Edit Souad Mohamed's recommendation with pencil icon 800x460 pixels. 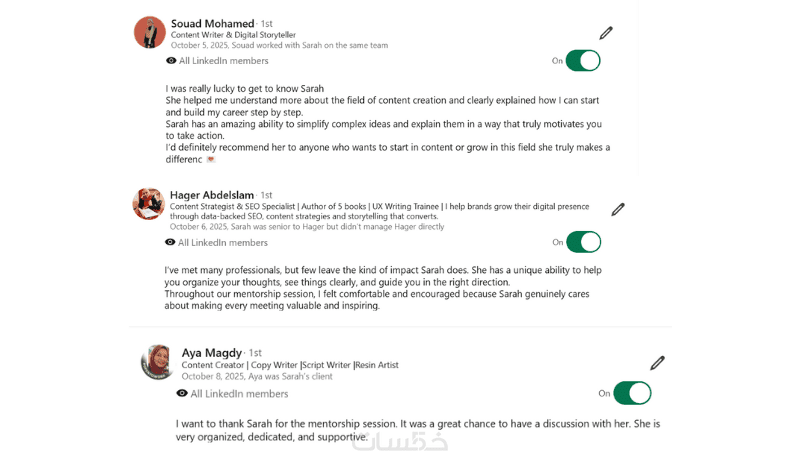point(606,33)
